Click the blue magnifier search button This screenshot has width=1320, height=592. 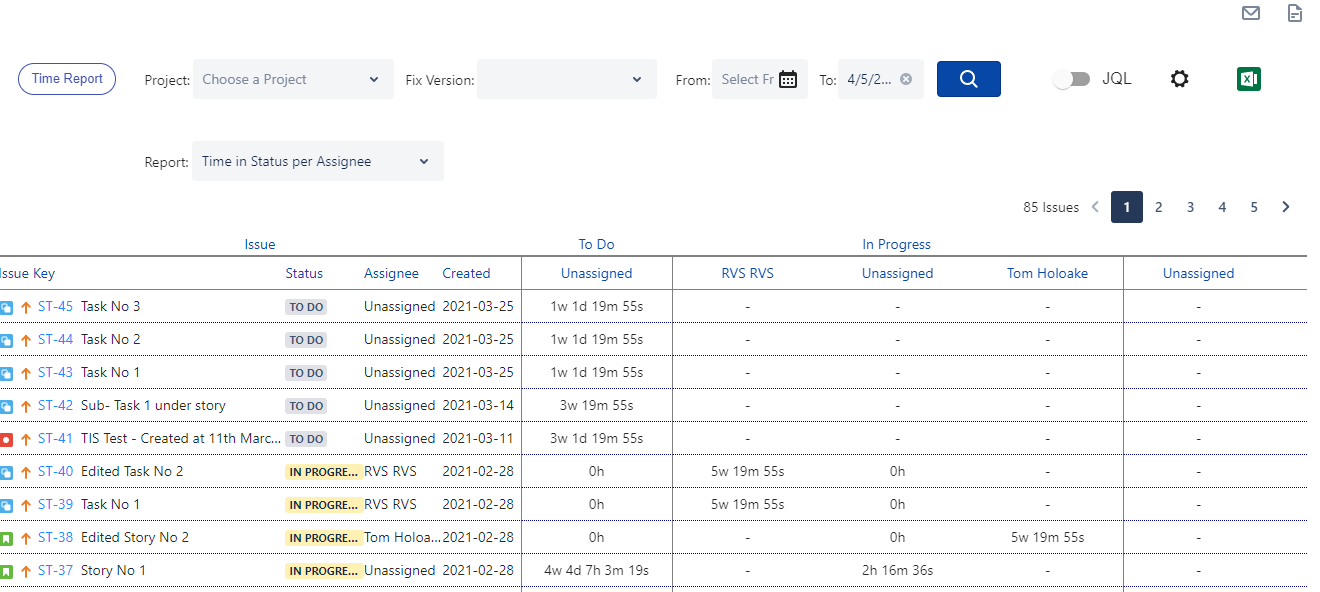968,79
